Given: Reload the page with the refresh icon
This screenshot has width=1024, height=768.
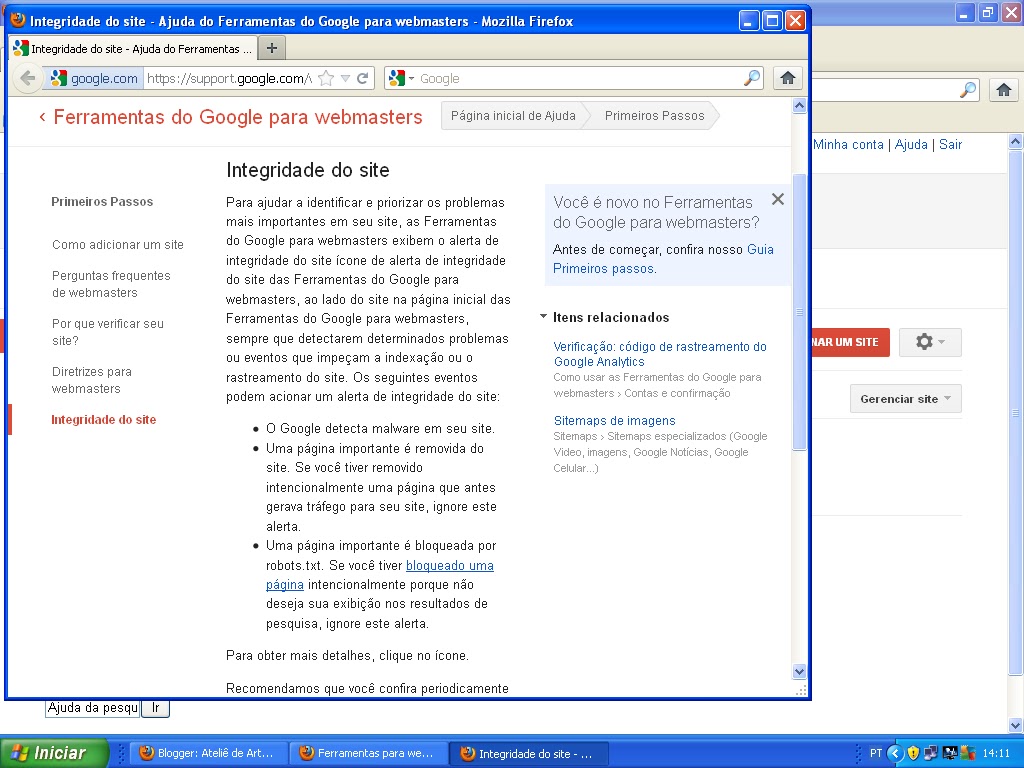Looking at the screenshot, I should pos(362,78).
